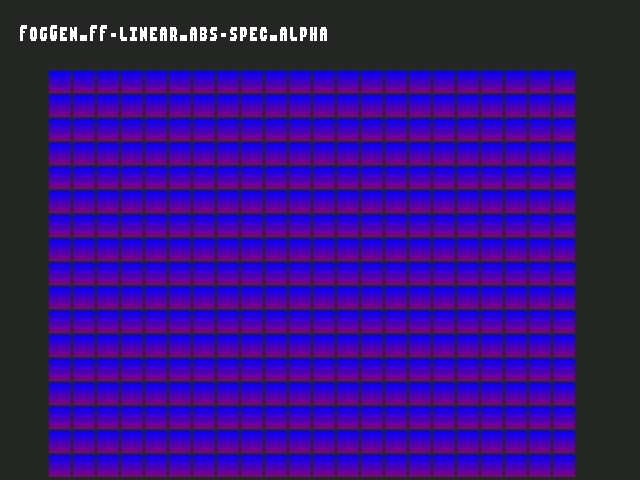Select the top-left gradient square of the grid
The width and height of the screenshot is (640, 480).
[x=60, y=82]
